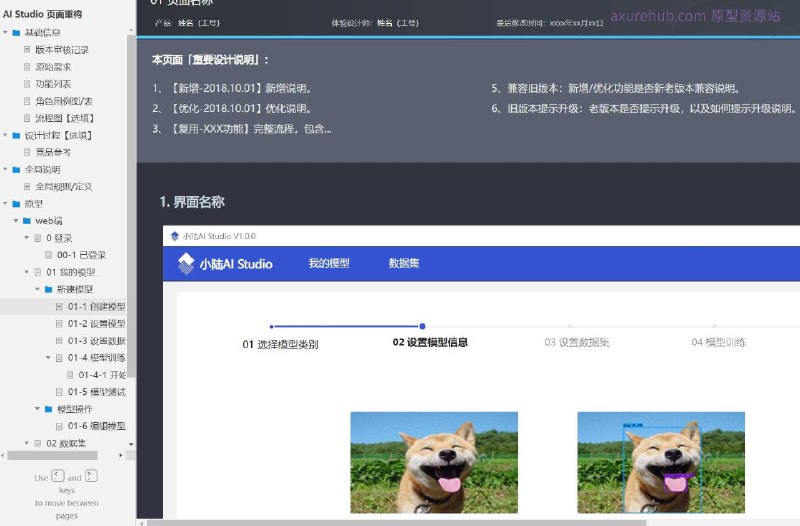Jump to step 03 设置数据集

(x=577, y=342)
